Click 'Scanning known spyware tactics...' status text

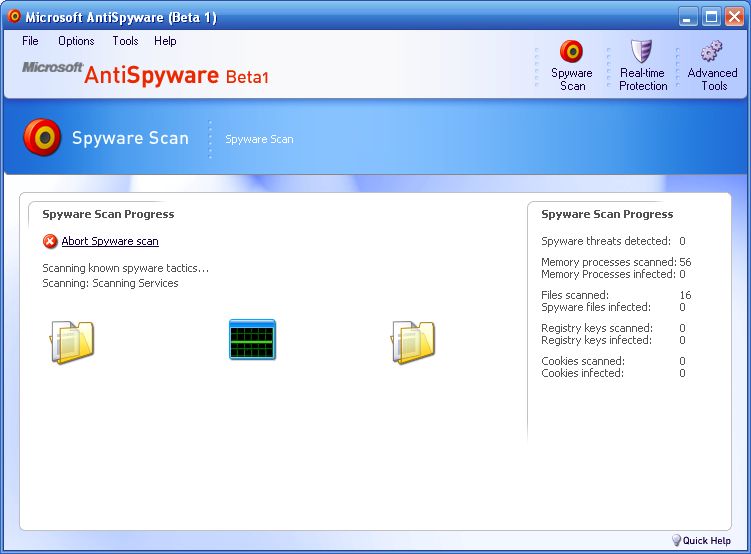pos(125,268)
